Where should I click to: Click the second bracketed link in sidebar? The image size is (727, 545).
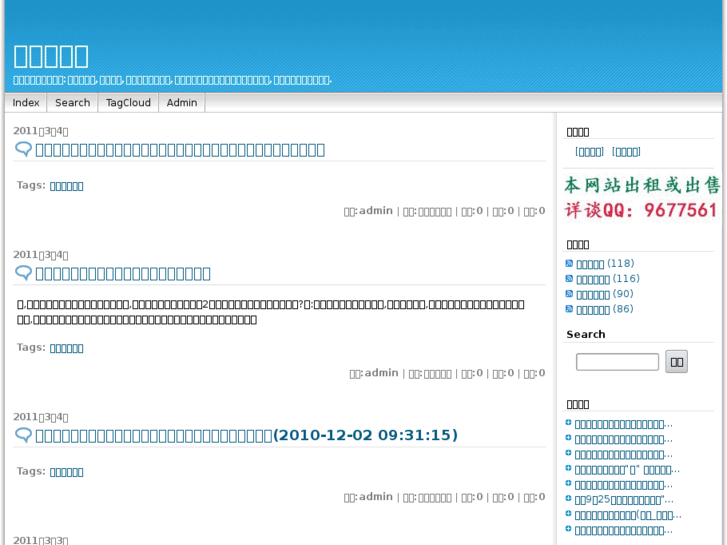626,152
